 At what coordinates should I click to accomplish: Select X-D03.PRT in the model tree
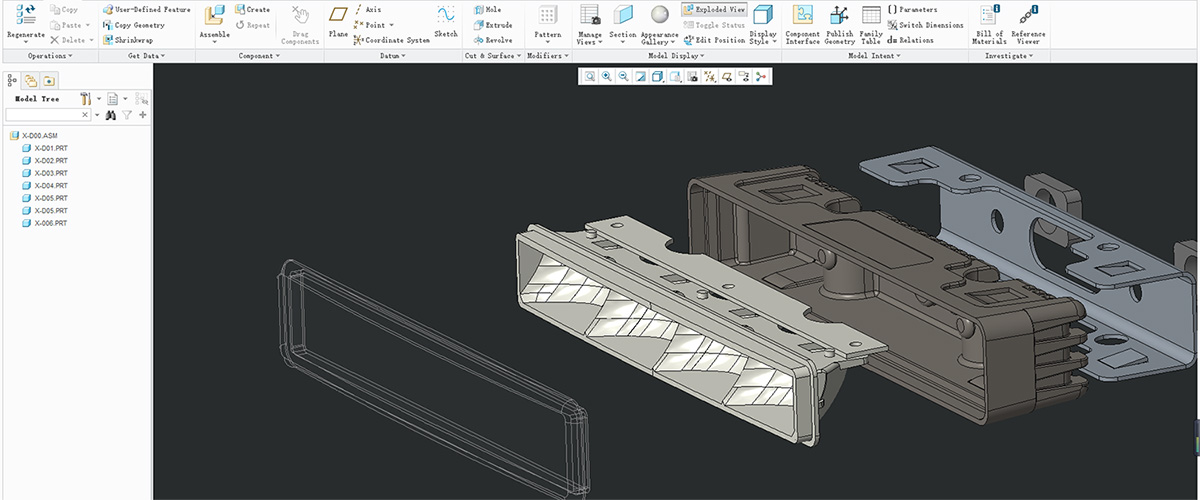(x=50, y=173)
